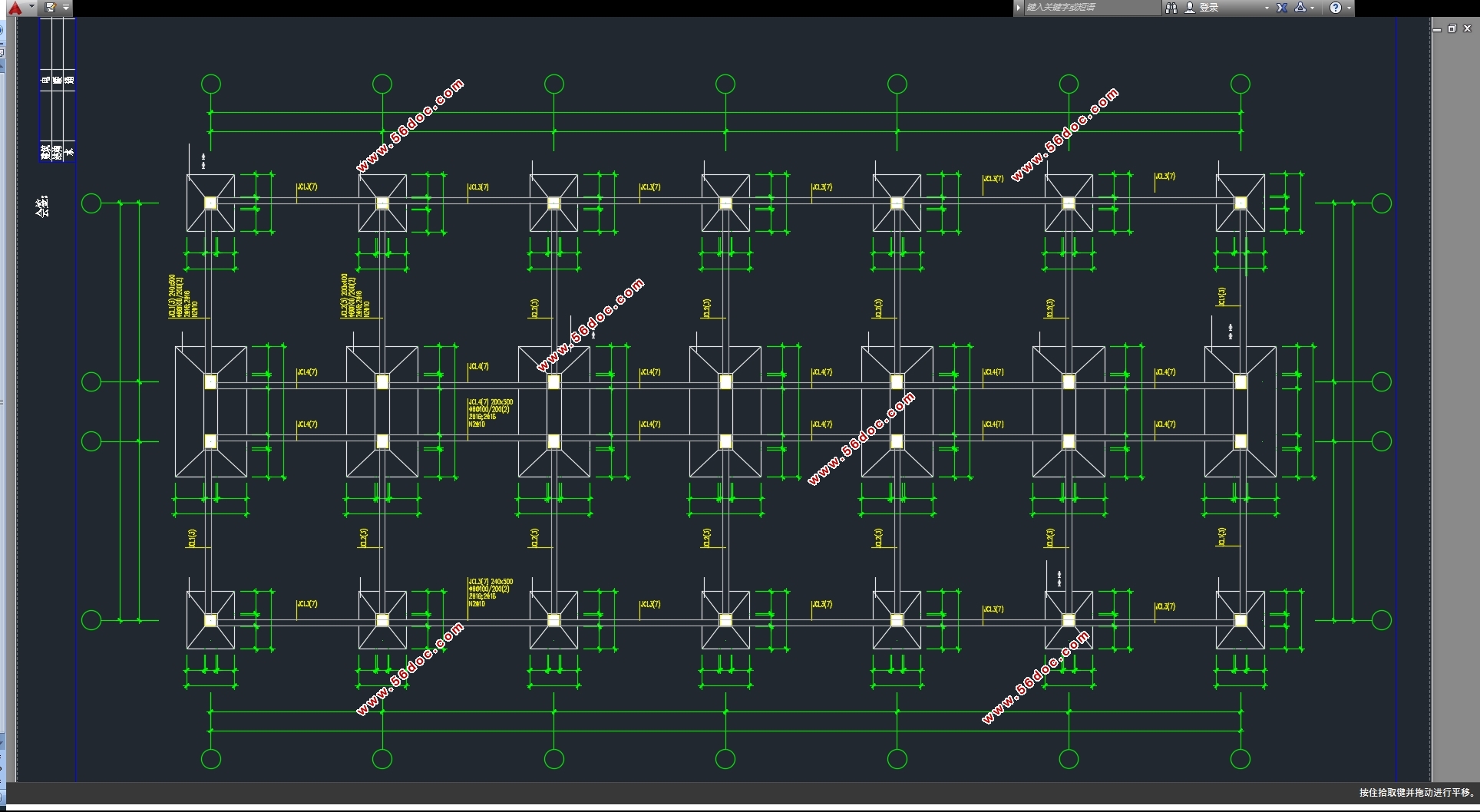The height and width of the screenshot is (812, 1480).
Task: Expand the search box arrow toggle
Action: (x=1019, y=8)
